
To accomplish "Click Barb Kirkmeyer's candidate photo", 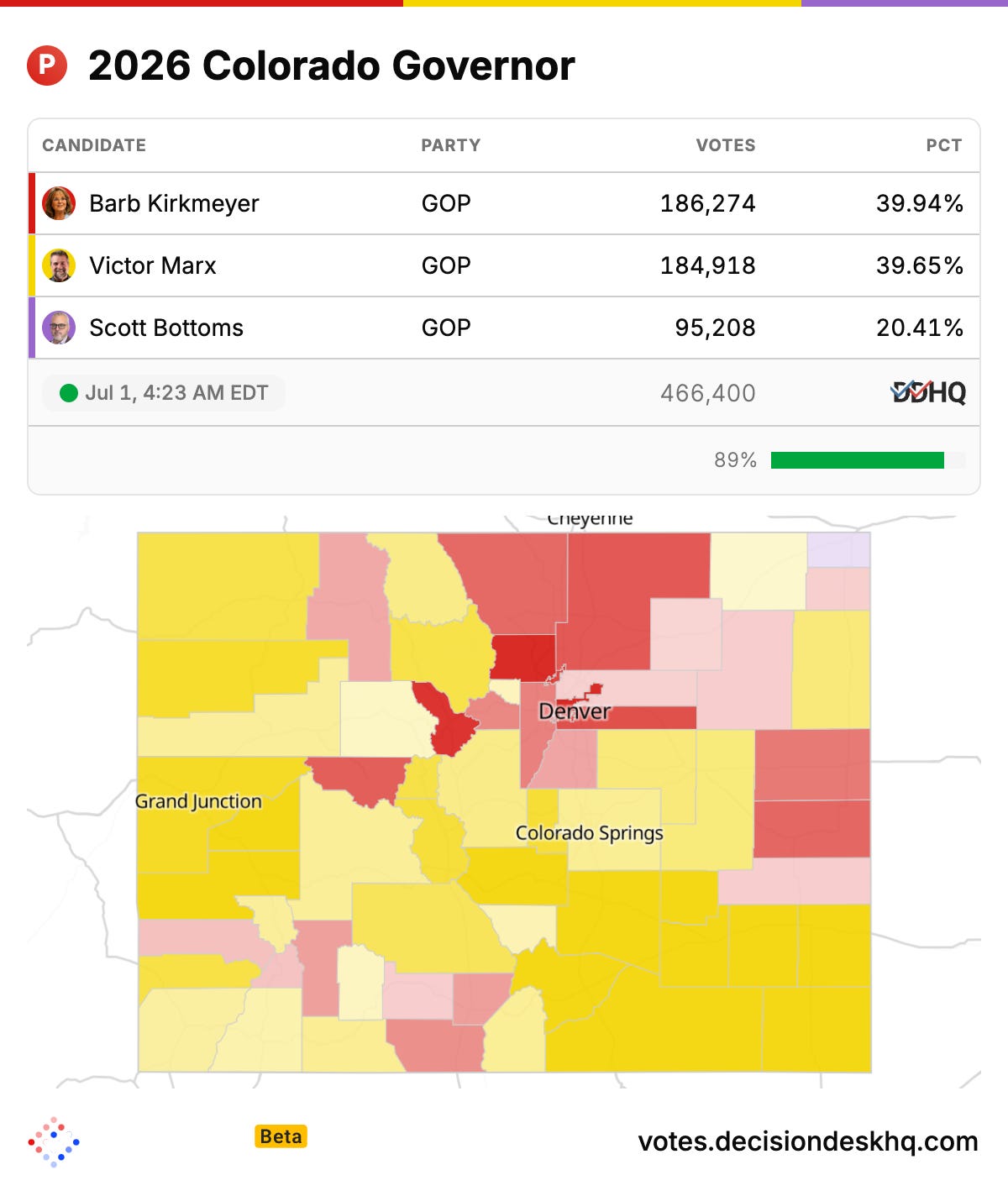I will (x=59, y=203).
